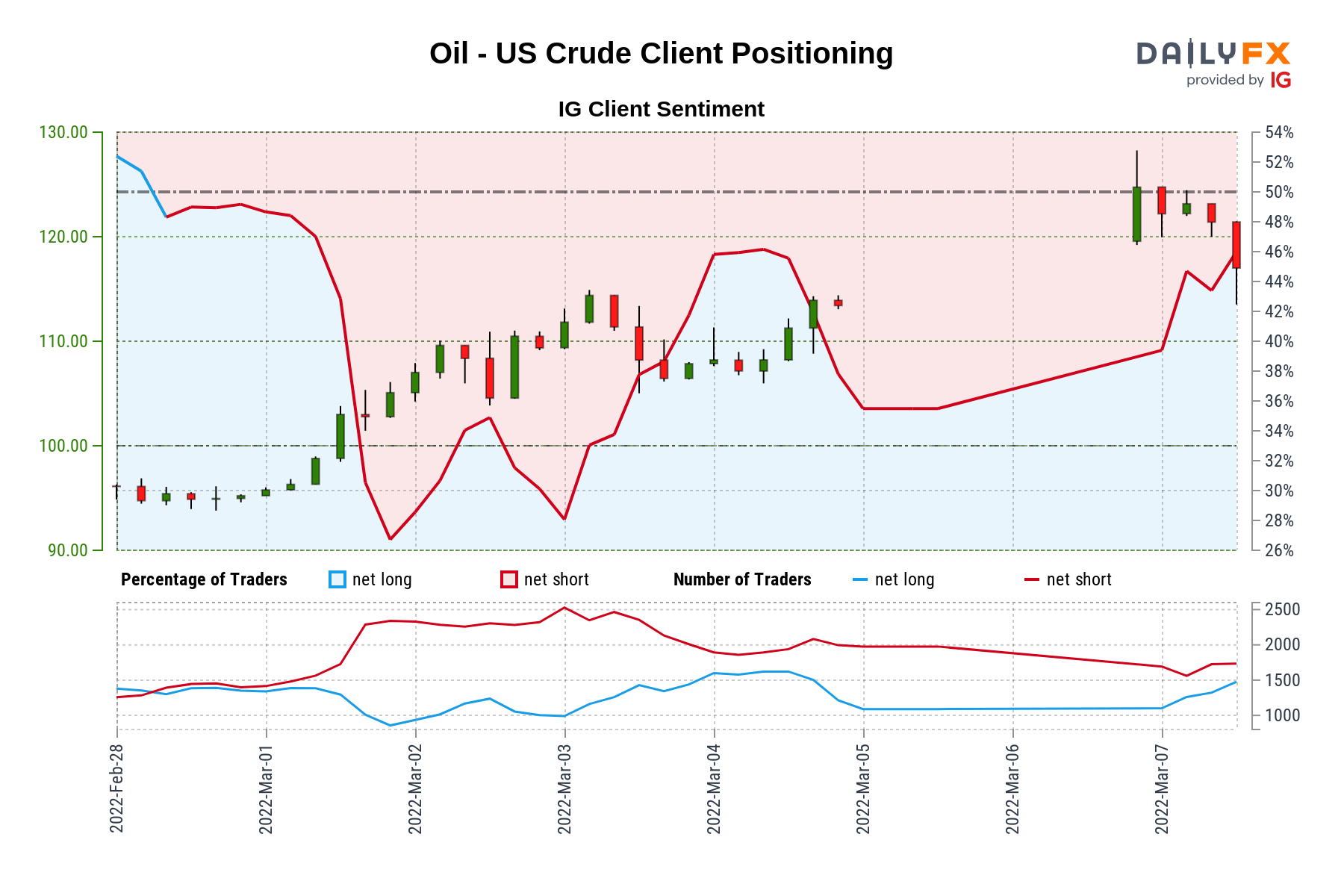Click the blue net long percentage swatch

pos(337,579)
